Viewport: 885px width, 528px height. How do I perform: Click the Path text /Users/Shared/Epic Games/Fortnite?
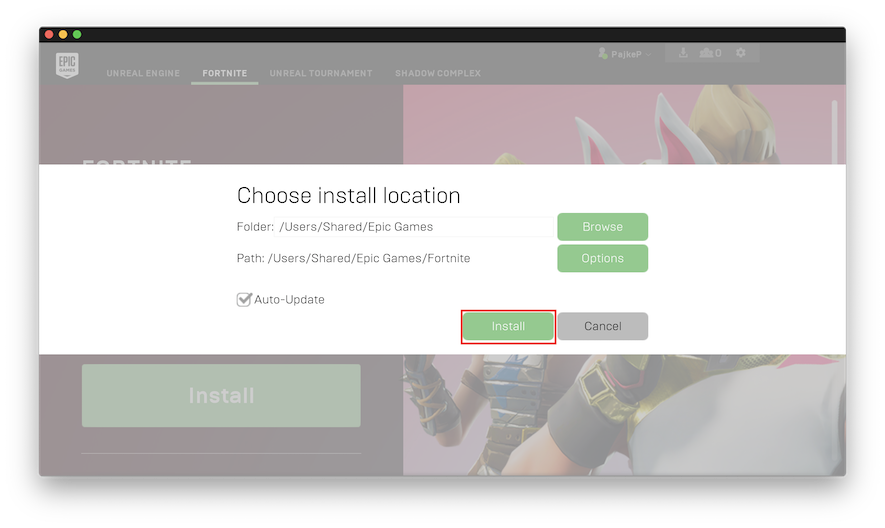[369, 258]
